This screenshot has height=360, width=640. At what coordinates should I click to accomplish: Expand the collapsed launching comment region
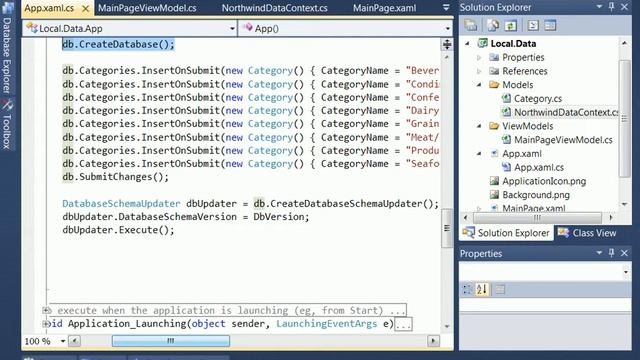(47, 311)
